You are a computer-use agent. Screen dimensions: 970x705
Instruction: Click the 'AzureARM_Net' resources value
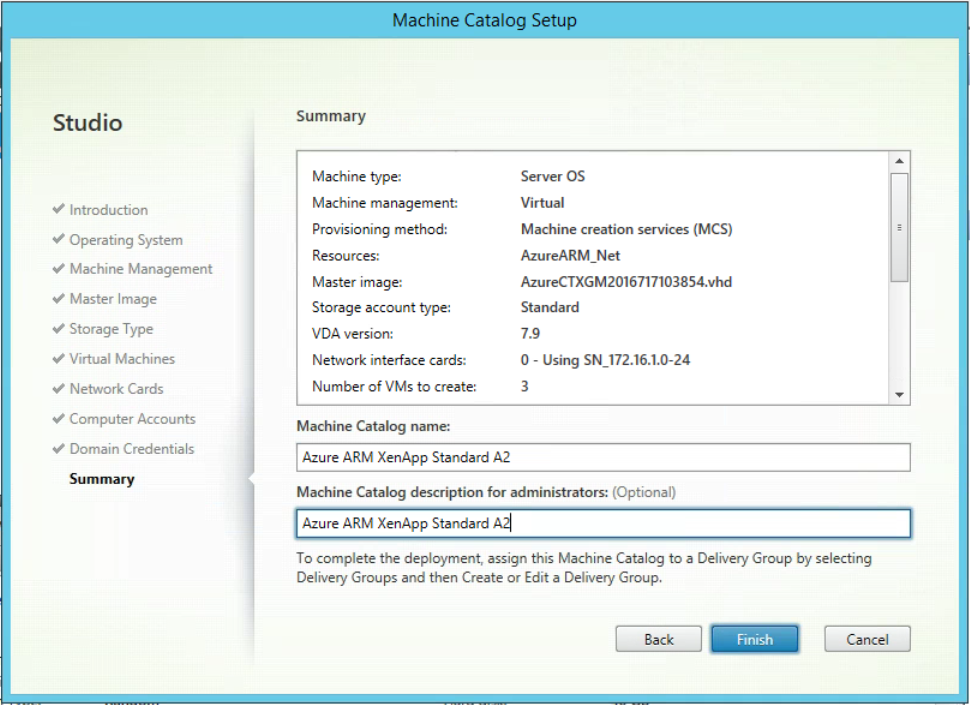[570, 255]
